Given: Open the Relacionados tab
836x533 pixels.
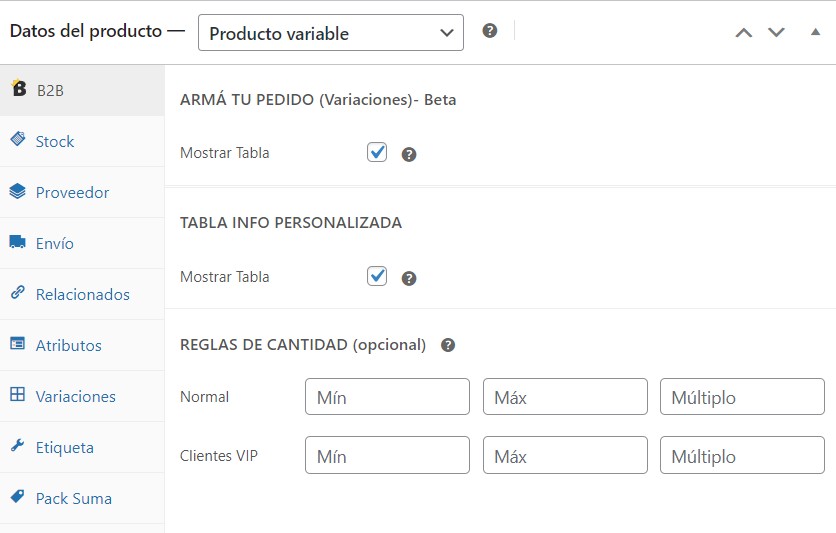Looking at the screenshot, I should point(82,294).
